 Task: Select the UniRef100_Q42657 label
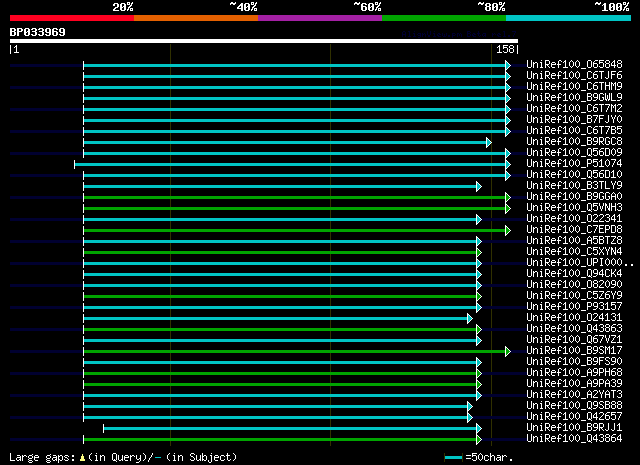tap(574, 417)
